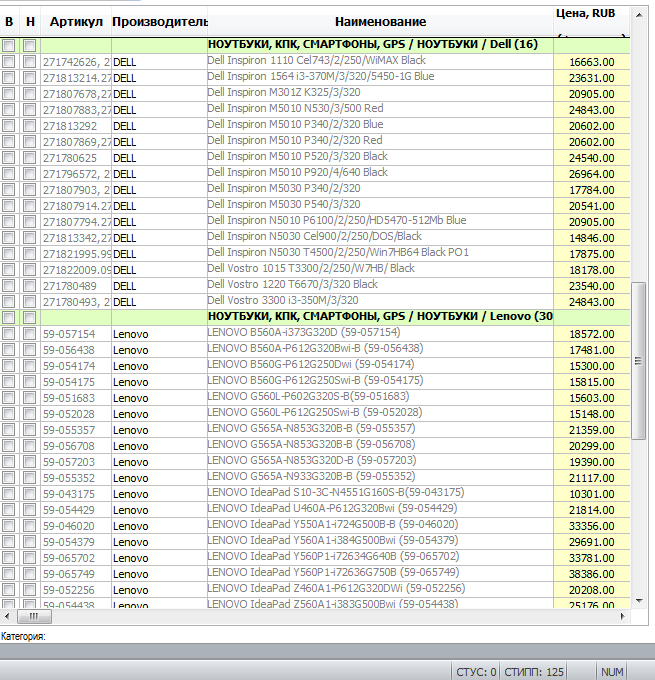655x680 pixels.
Task: Click the Категория label
Action: point(23,636)
